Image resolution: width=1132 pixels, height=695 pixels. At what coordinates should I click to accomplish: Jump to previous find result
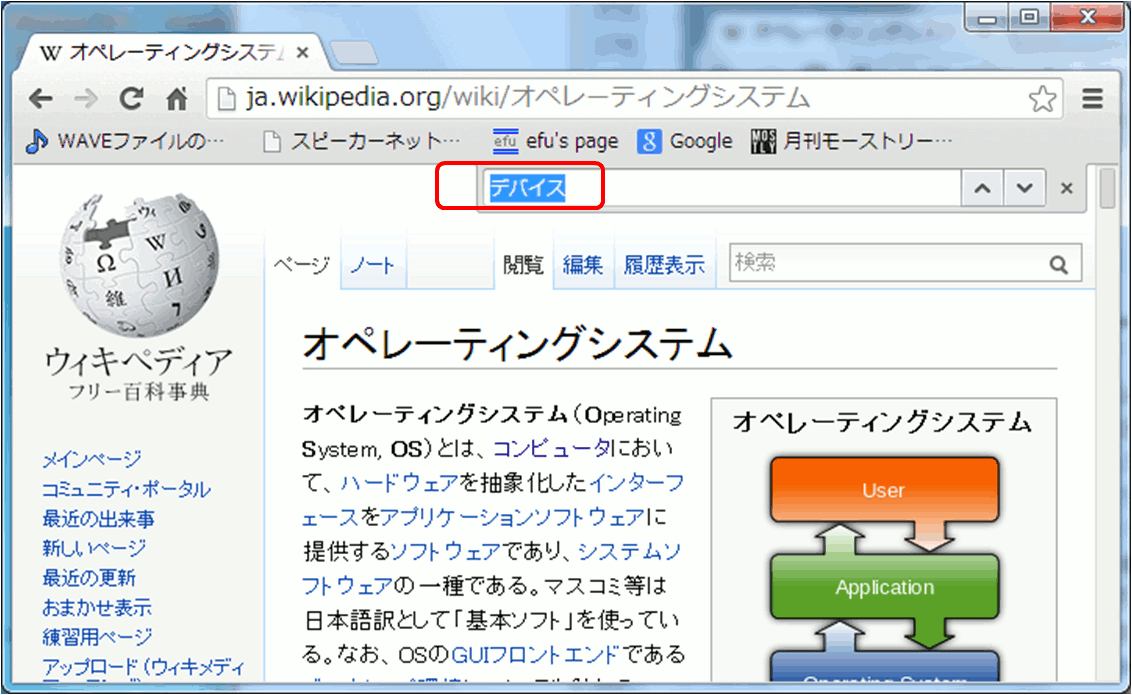tap(983, 188)
